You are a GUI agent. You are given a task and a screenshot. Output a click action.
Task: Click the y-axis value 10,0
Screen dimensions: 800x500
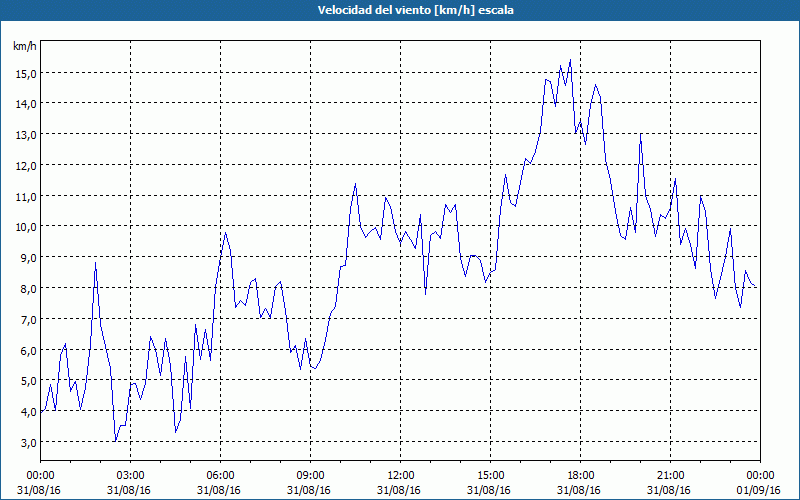[x=26, y=227]
